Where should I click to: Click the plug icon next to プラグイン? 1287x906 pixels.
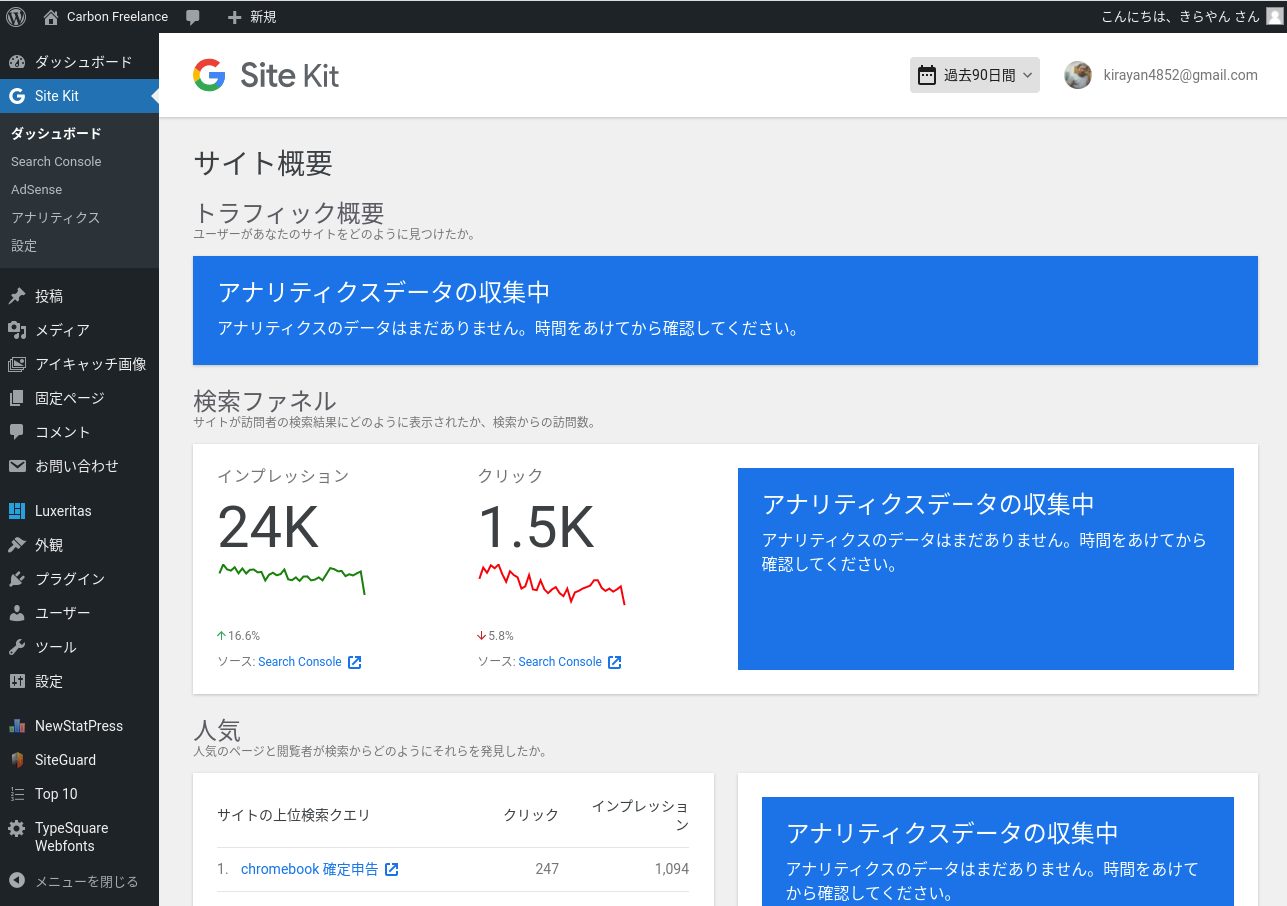pyautogui.click(x=16, y=579)
